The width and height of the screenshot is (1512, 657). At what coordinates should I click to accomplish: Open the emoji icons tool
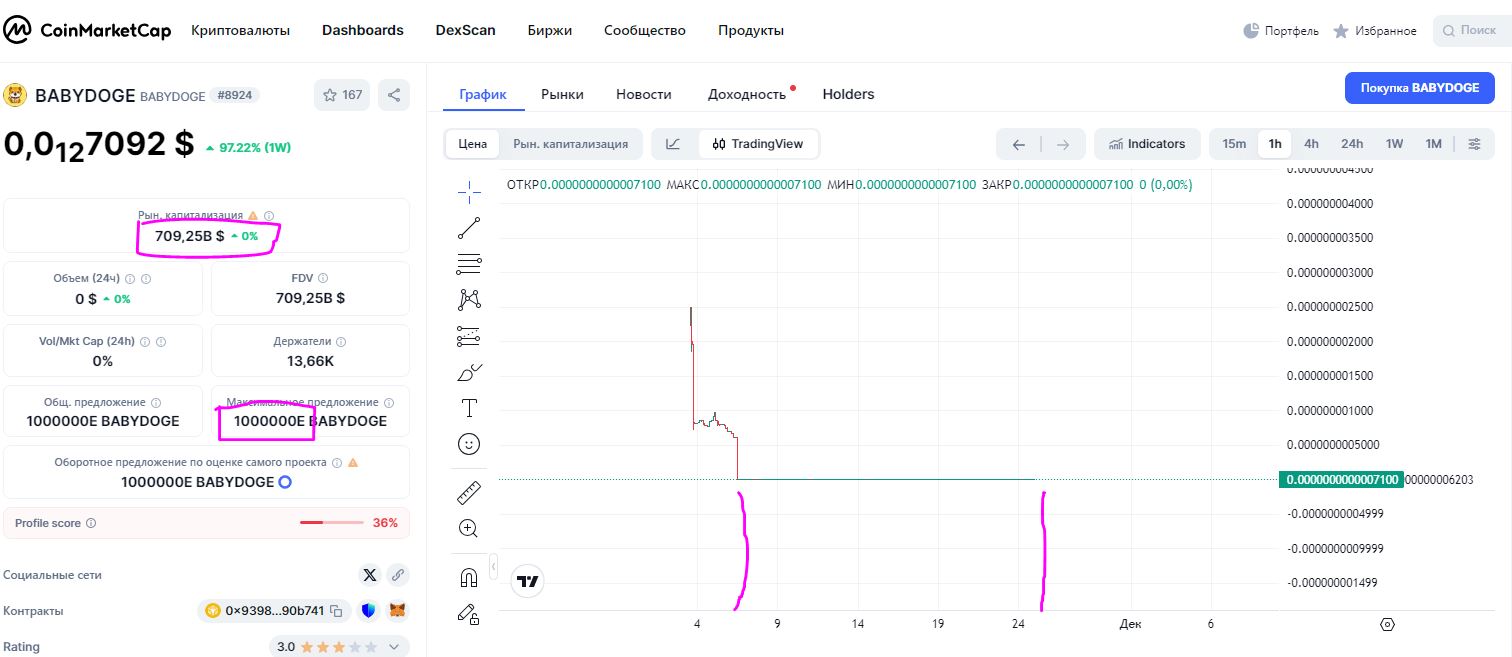point(469,443)
